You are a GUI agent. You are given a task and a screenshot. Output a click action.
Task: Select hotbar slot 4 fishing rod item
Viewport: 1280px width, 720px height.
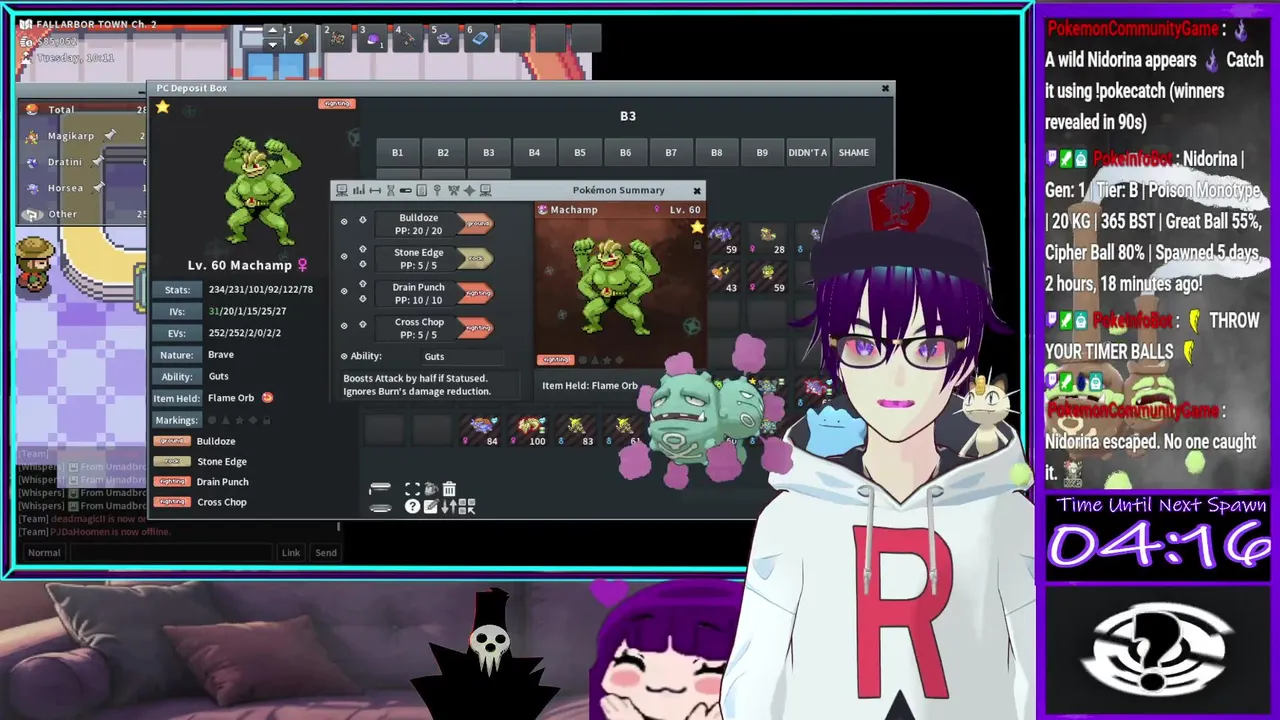pos(408,38)
